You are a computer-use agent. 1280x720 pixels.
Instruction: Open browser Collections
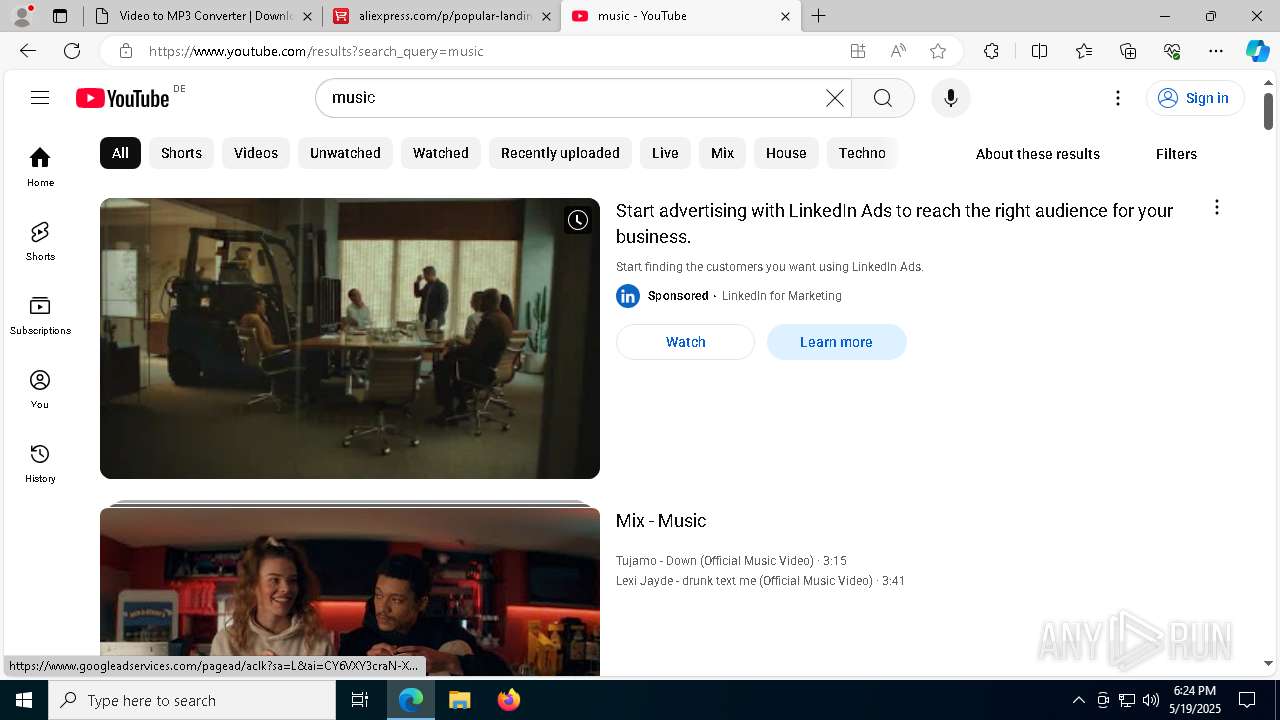point(1128,51)
